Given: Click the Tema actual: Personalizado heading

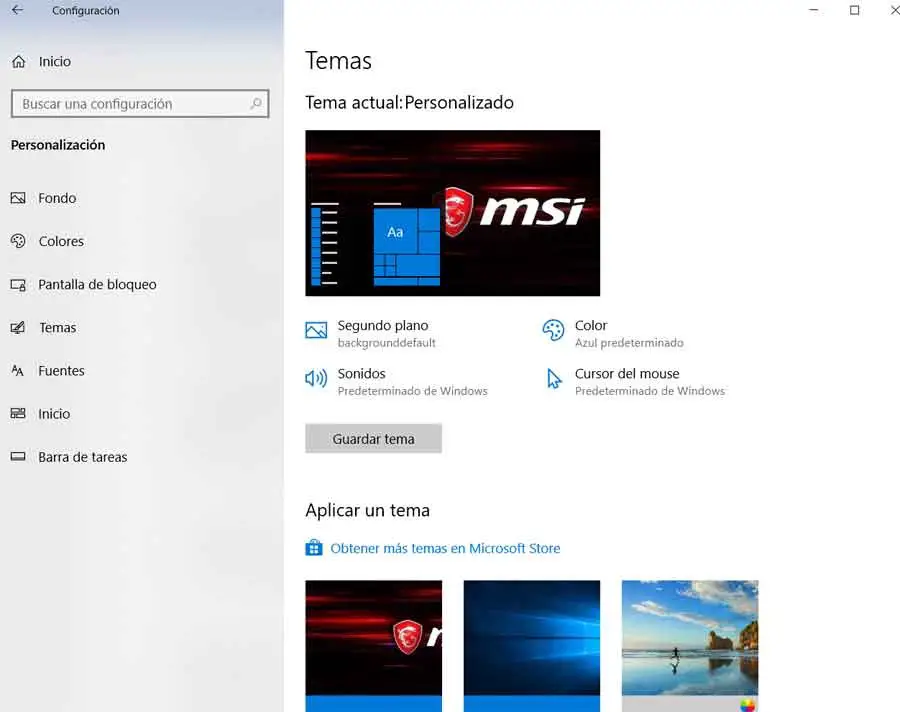Looking at the screenshot, I should pyautogui.click(x=409, y=103).
